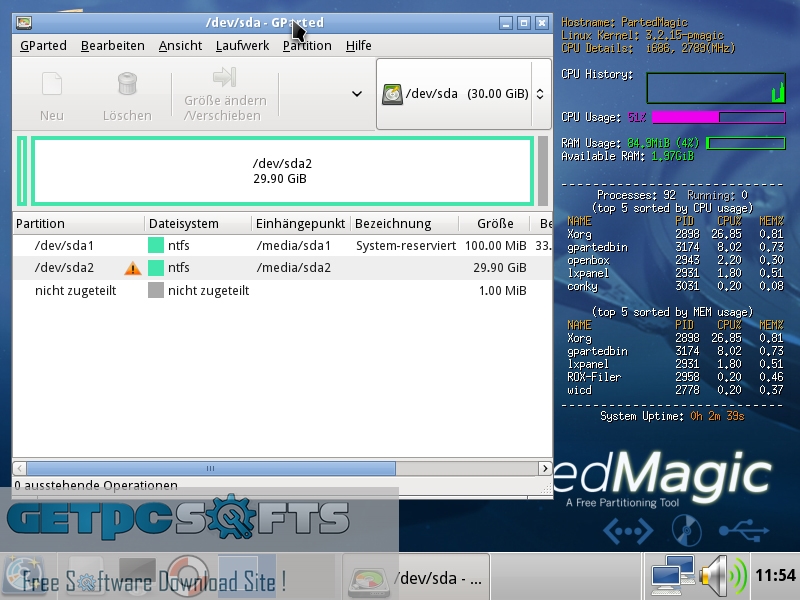Screen dimensions: 800x600
Task: Click the speaker volume tray icon
Action: pyautogui.click(x=723, y=577)
